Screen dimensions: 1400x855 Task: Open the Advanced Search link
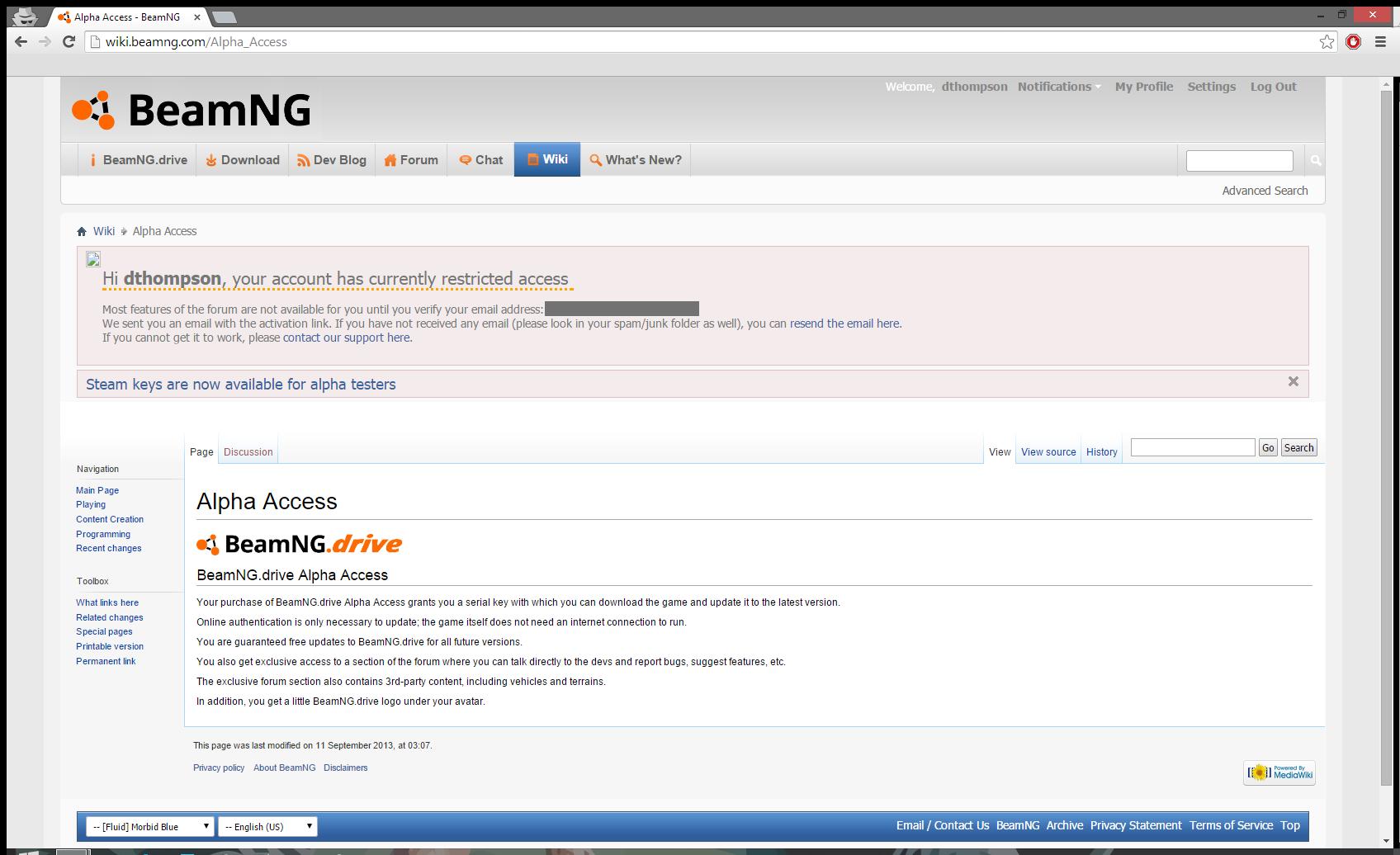[1265, 191]
